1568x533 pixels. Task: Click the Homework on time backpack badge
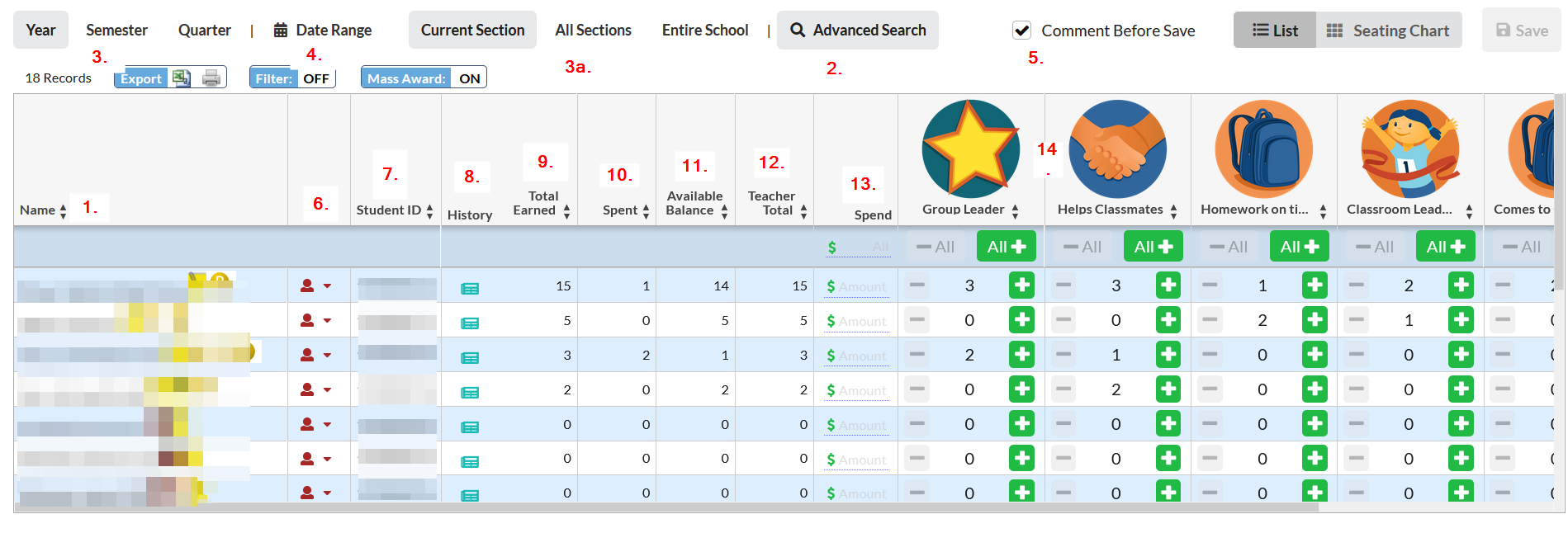tap(1263, 149)
